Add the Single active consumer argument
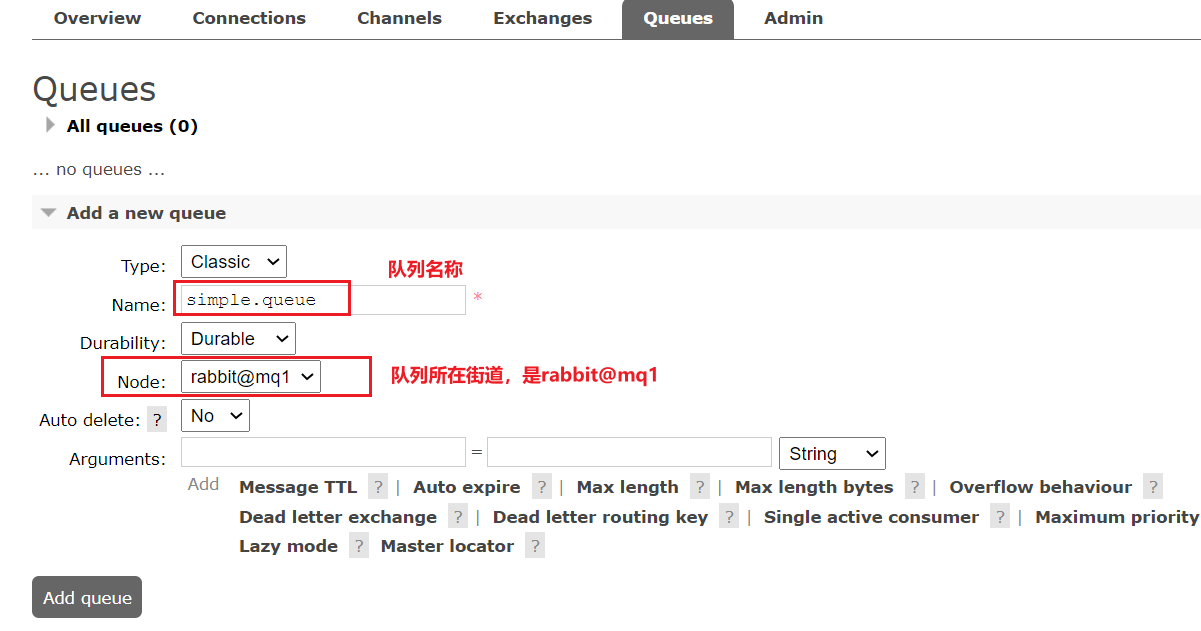1201x631 pixels. (x=870, y=517)
